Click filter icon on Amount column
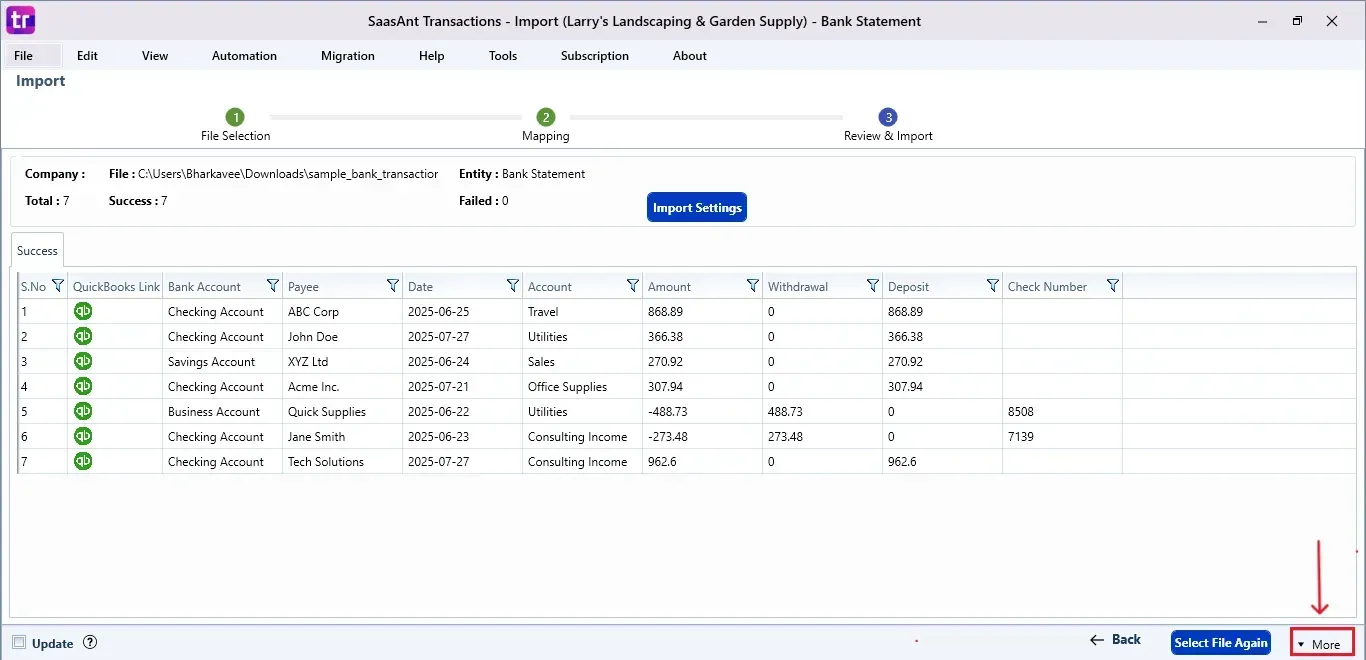 [753, 286]
